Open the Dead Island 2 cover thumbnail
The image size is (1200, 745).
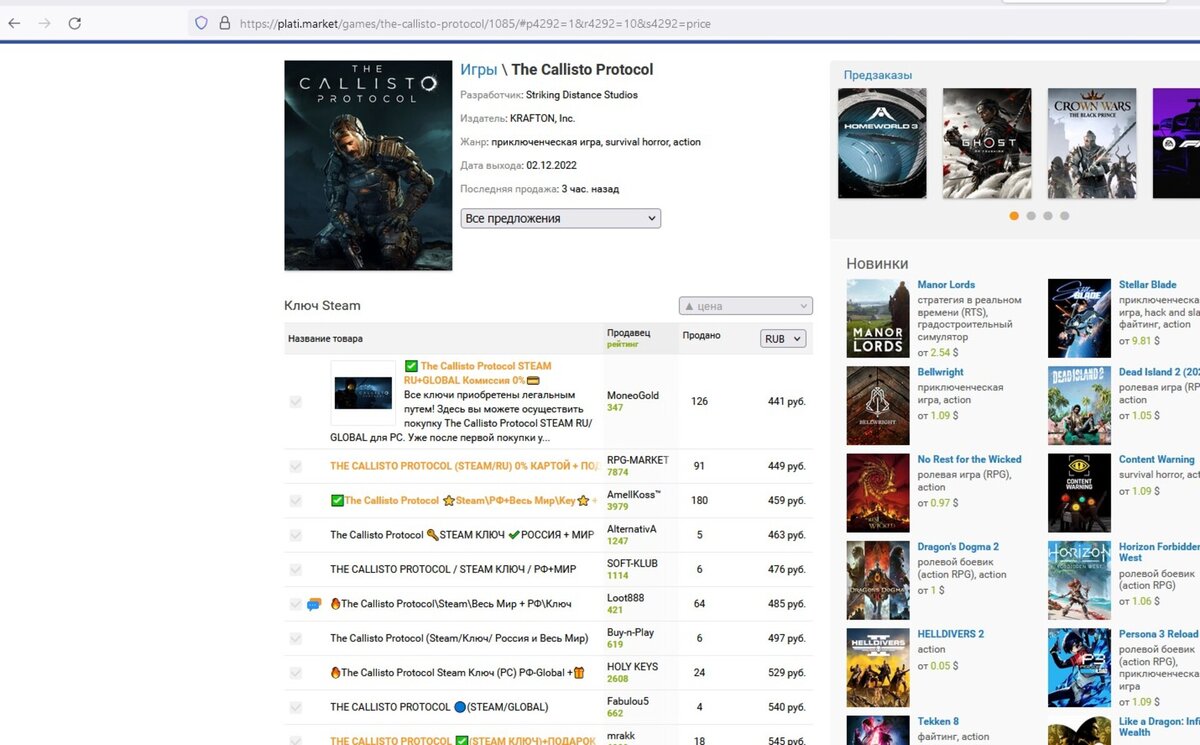[x=1079, y=405]
